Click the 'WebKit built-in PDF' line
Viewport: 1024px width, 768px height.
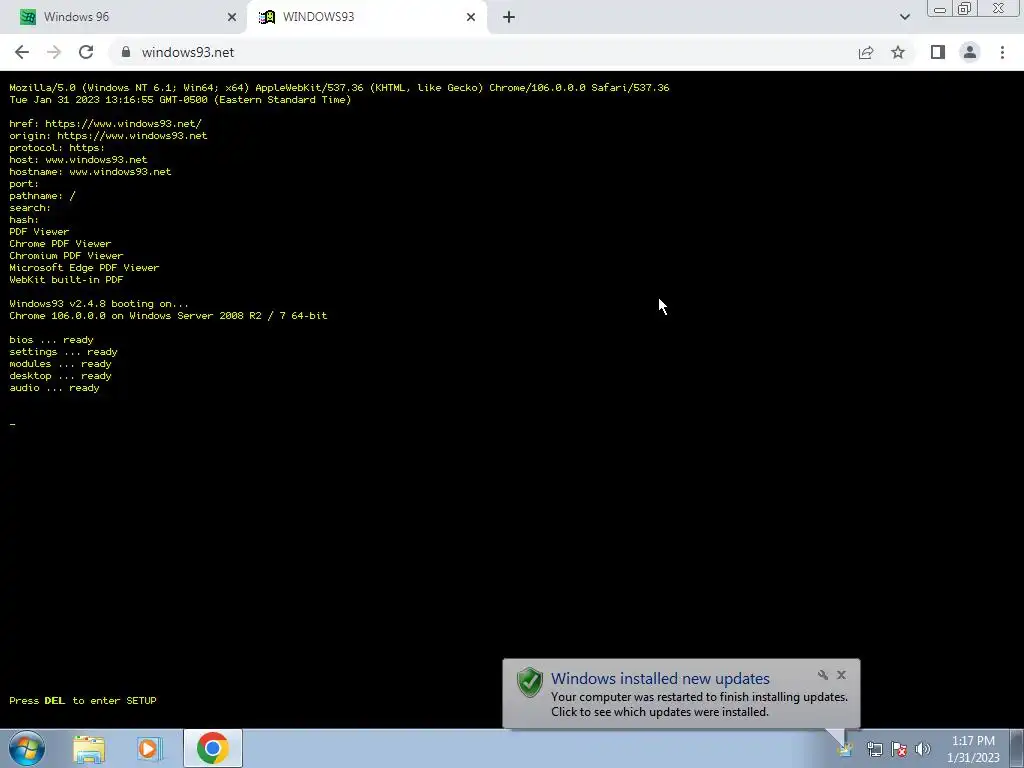click(x=66, y=280)
